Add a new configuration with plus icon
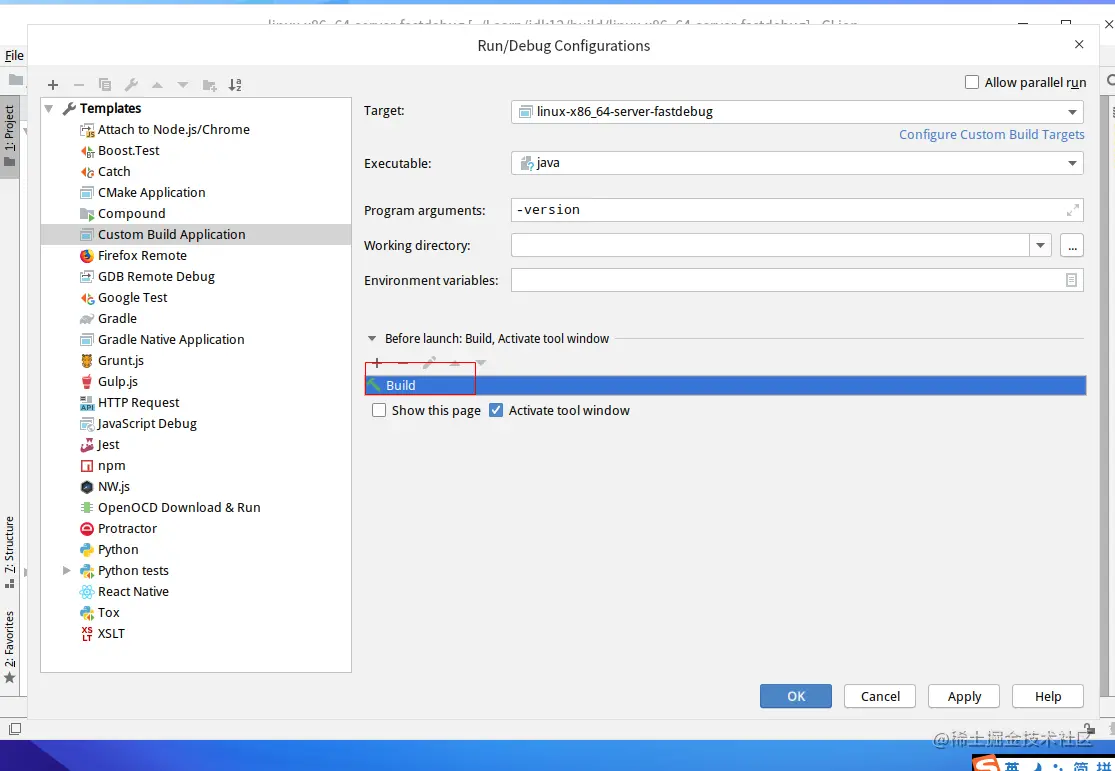 (x=53, y=85)
